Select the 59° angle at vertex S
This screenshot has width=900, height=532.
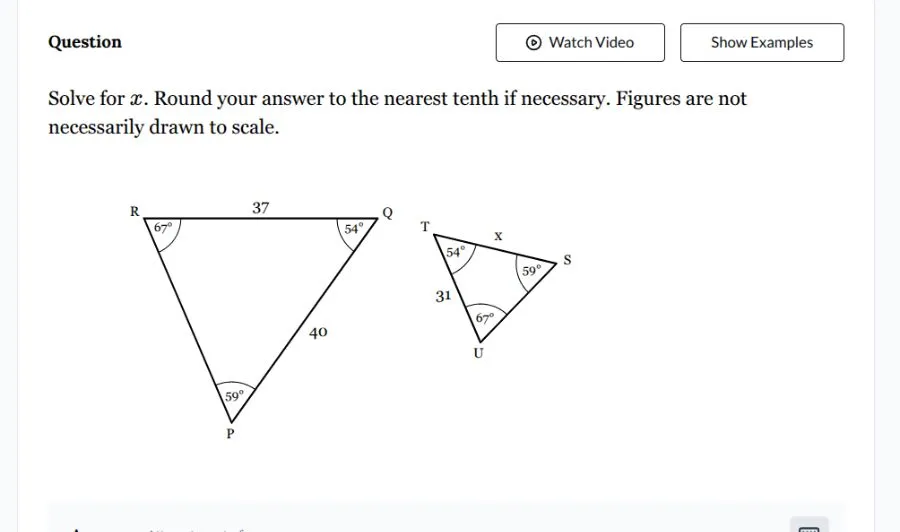point(531,270)
